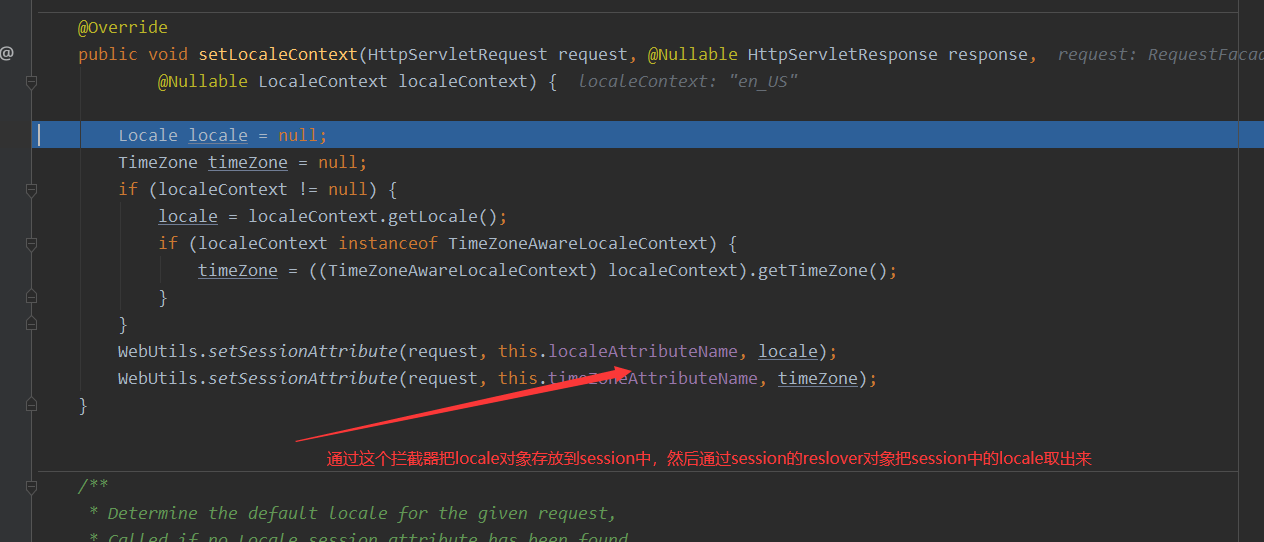Image resolution: width=1264 pixels, height=542 pixels.
Task: Click the red Chinese annotation text
Action: (709, 459)
